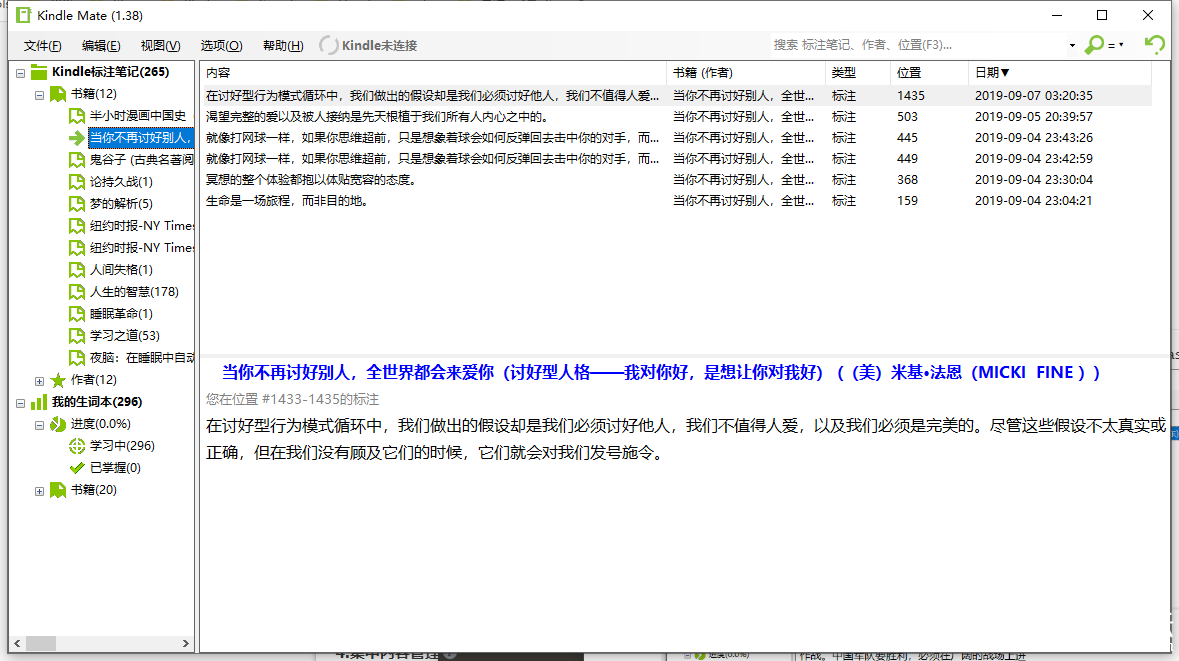Click the Kindle标注笔记 folder icon

39,72
